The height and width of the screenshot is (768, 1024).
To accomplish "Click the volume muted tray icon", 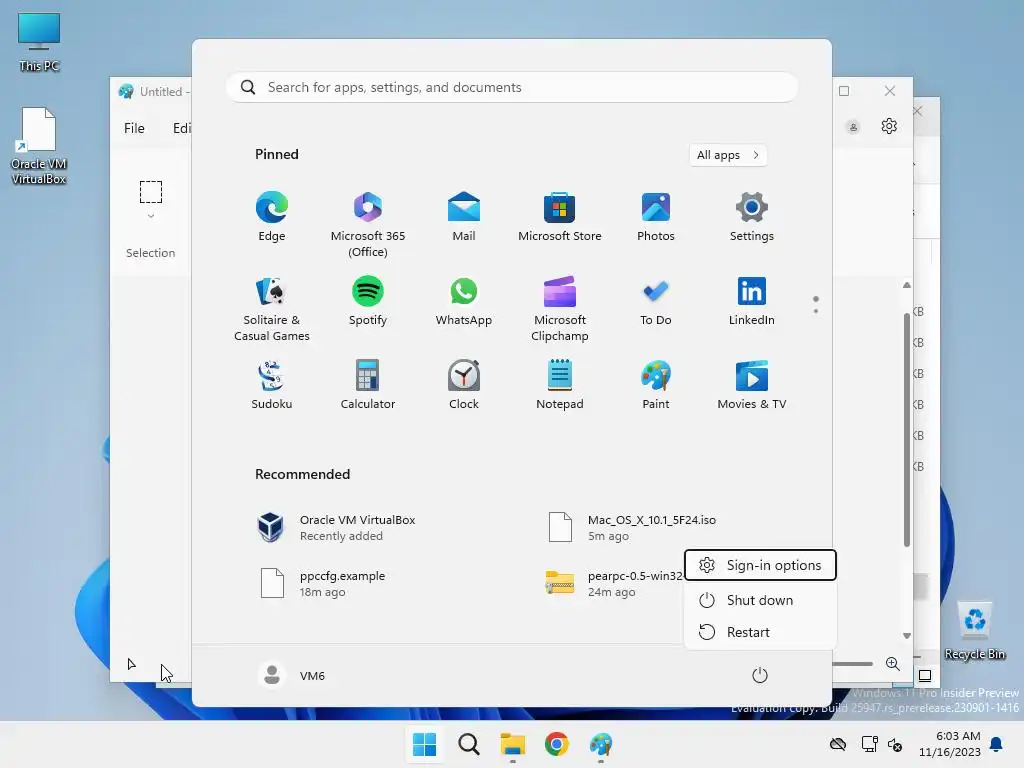I will (x=895, y=744).
